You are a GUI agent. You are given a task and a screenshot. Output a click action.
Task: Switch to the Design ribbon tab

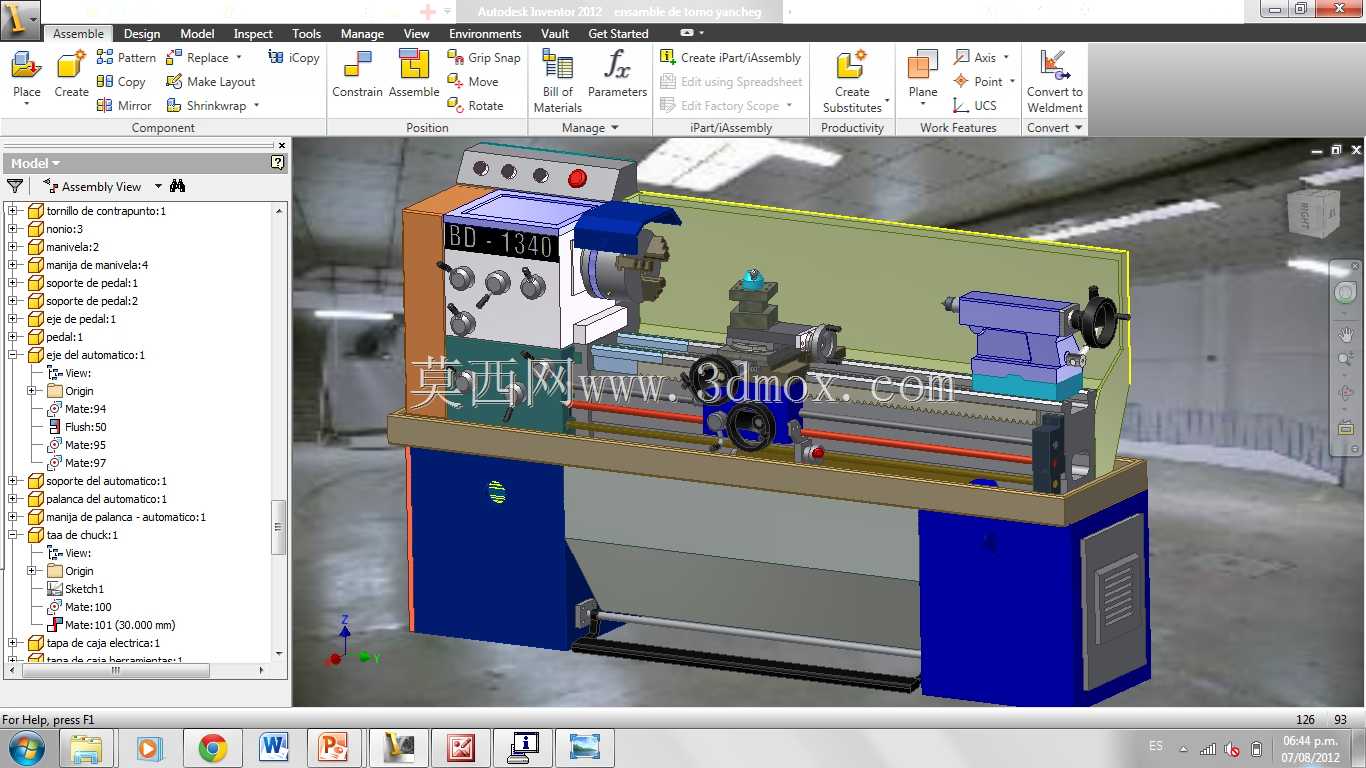(142, 34)
